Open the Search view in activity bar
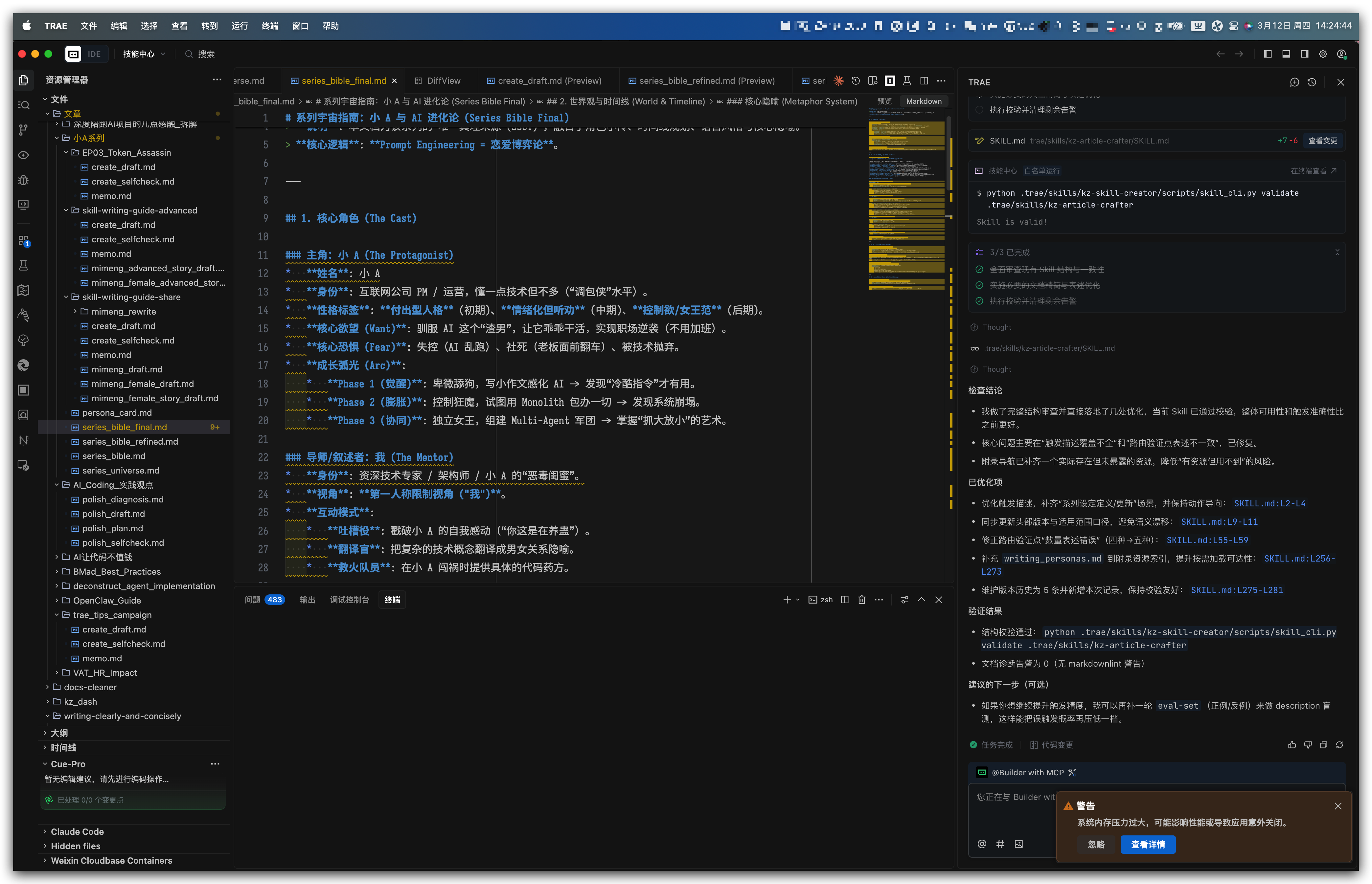 click(23, 105)
